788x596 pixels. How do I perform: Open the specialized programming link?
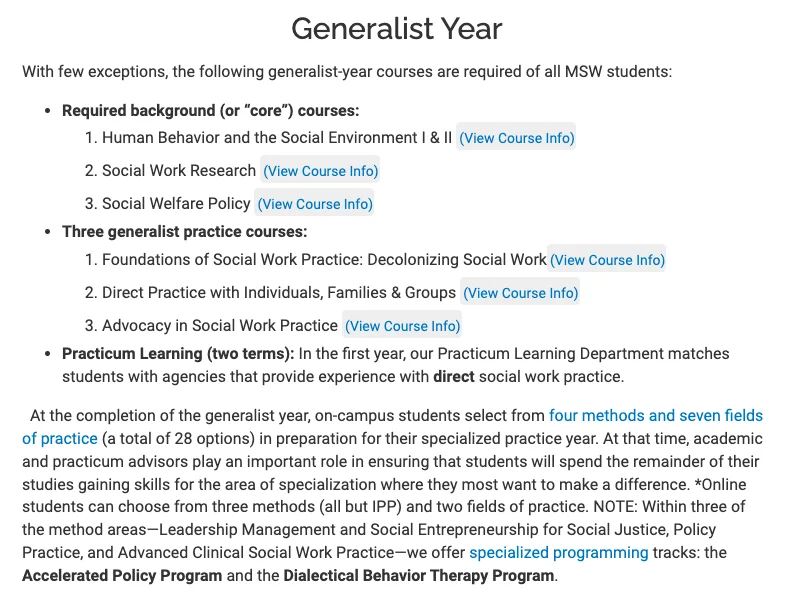558,552
